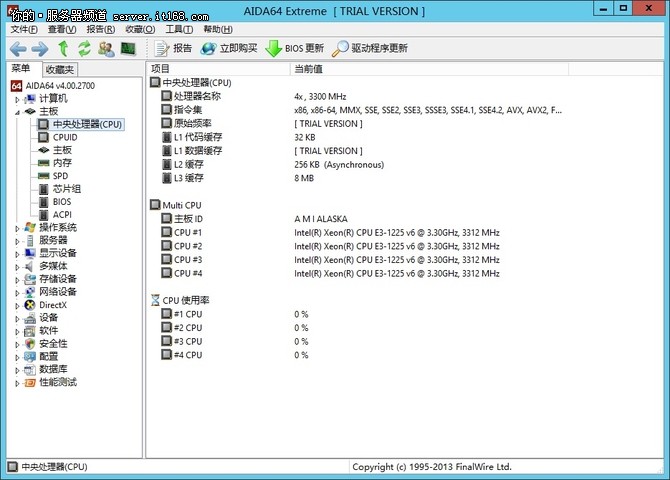Click the 计算机 computer icon

click(x=30, y=99)
